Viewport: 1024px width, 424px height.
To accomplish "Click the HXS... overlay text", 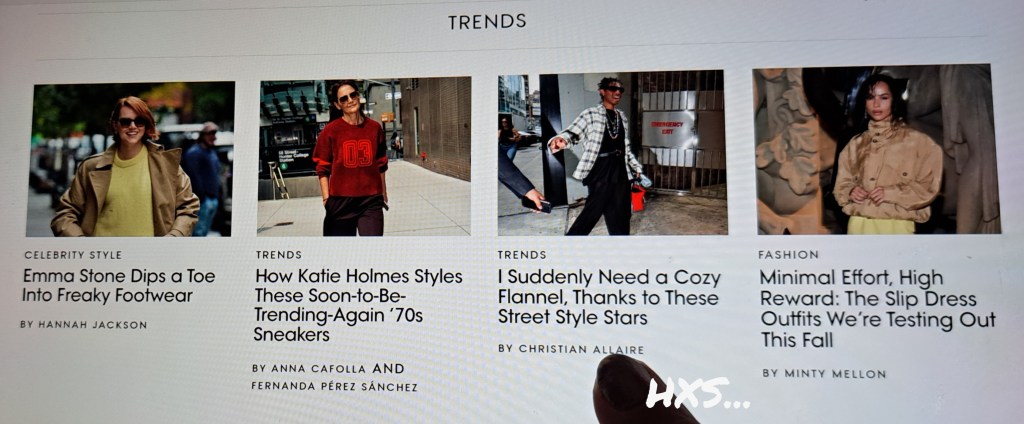I will (697, 395).
